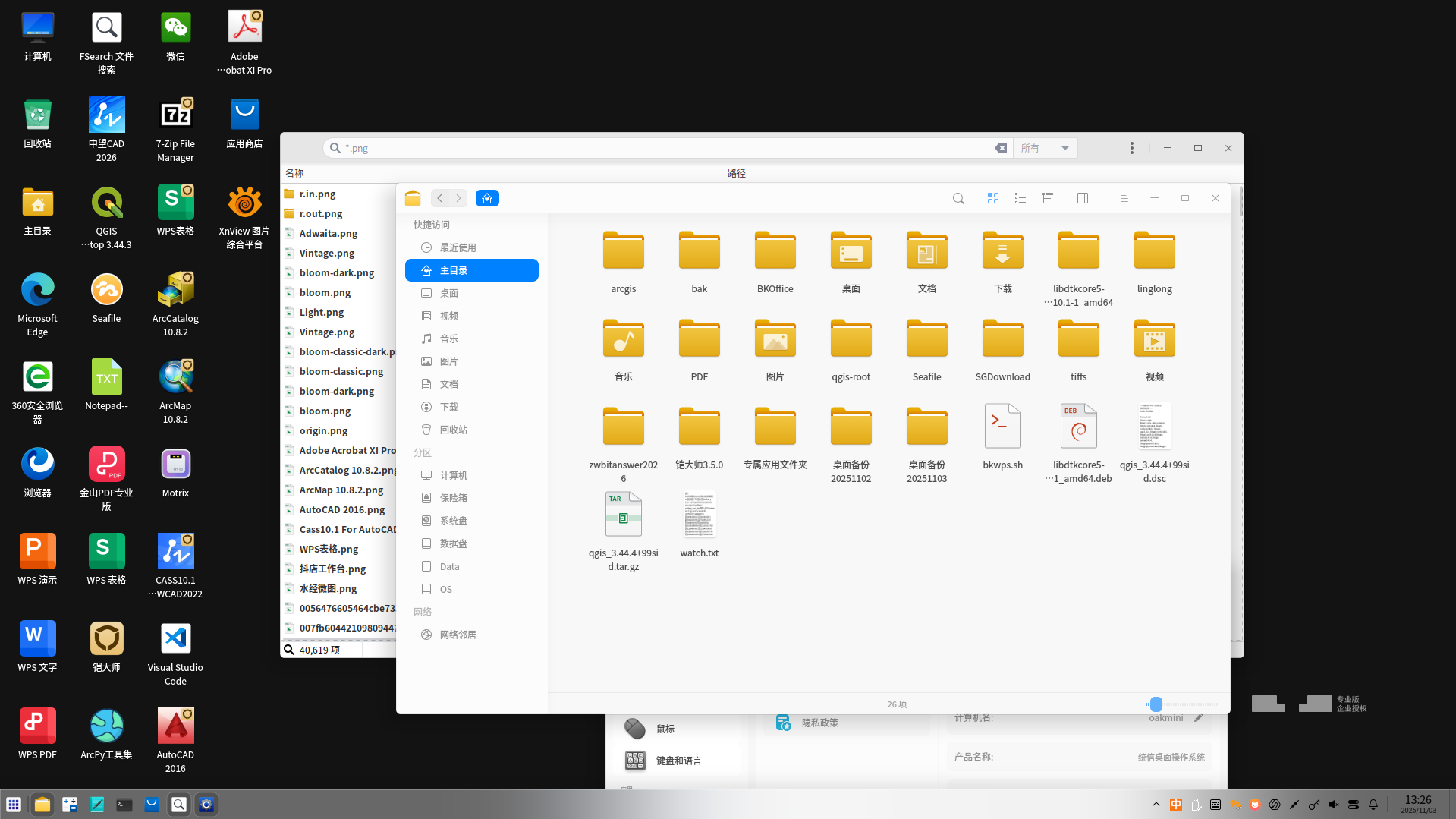Open 隐私政策 link in settings window
1456x819 pixels.
819,723
